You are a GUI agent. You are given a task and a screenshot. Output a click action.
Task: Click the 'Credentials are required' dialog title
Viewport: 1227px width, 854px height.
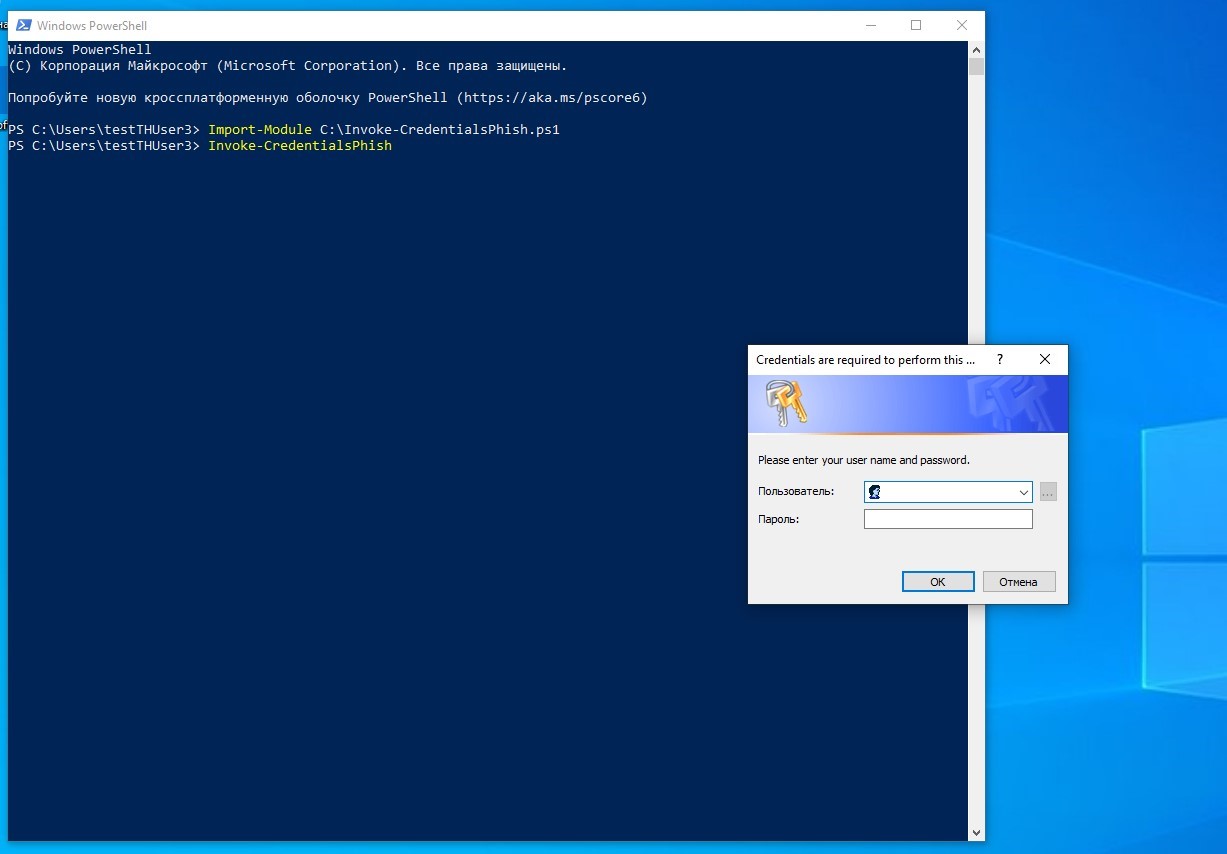pos(865,360)
